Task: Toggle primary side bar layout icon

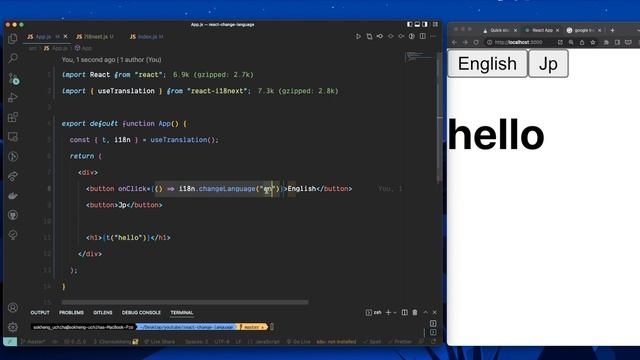Action: (x=409, y=24)
